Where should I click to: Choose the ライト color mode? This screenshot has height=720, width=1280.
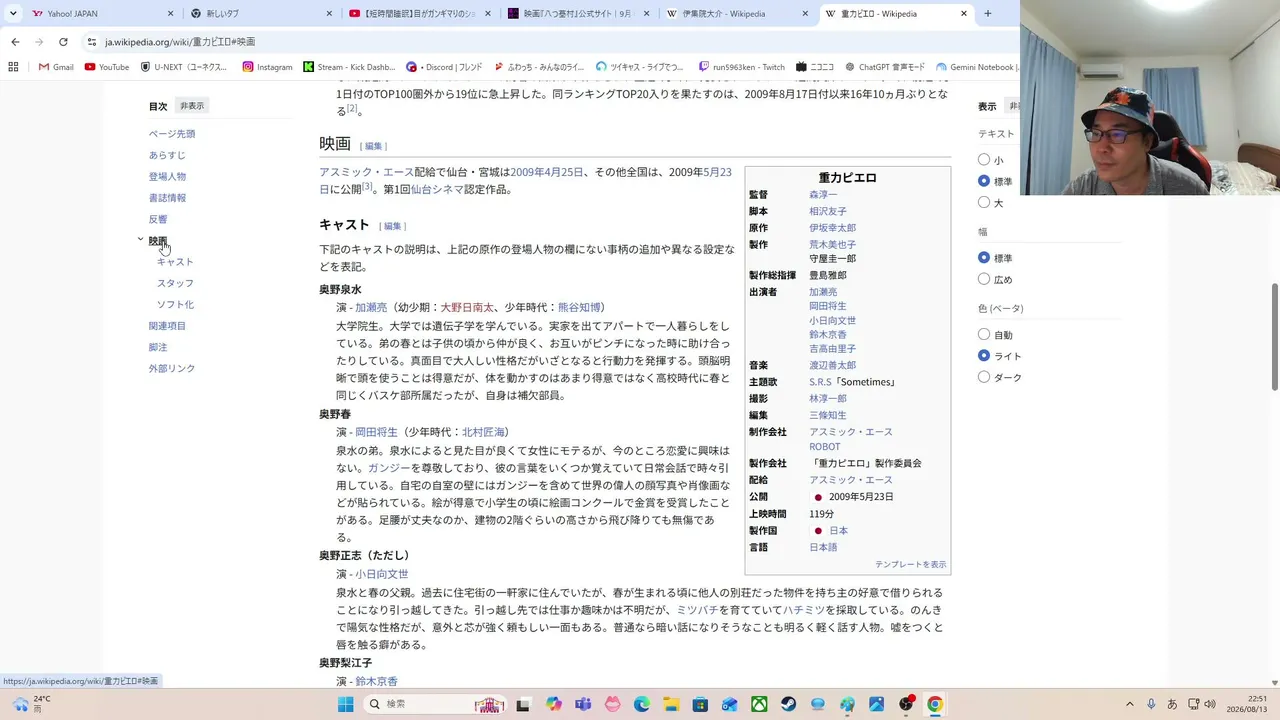pos(984,356)
